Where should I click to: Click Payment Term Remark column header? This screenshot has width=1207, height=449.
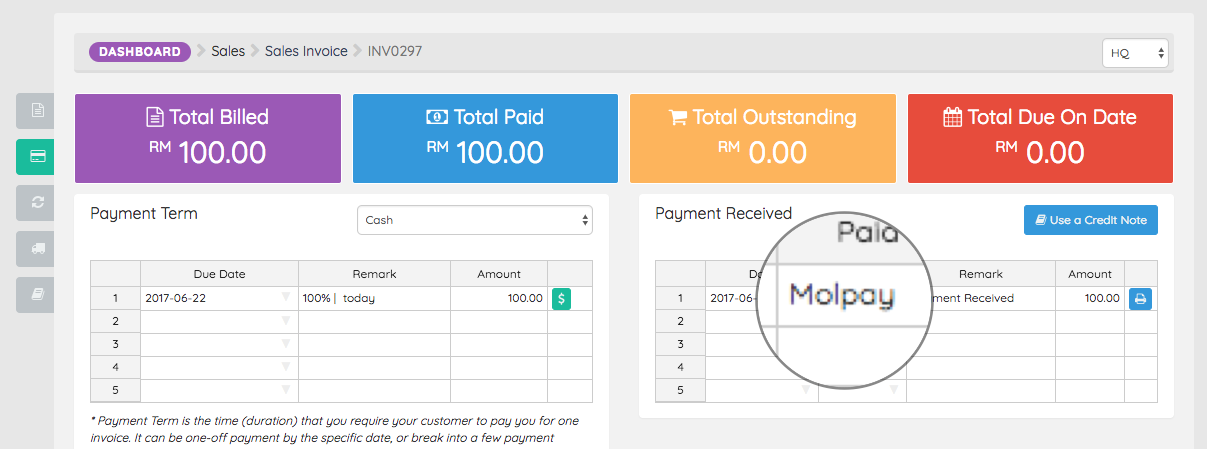(374, 274)
